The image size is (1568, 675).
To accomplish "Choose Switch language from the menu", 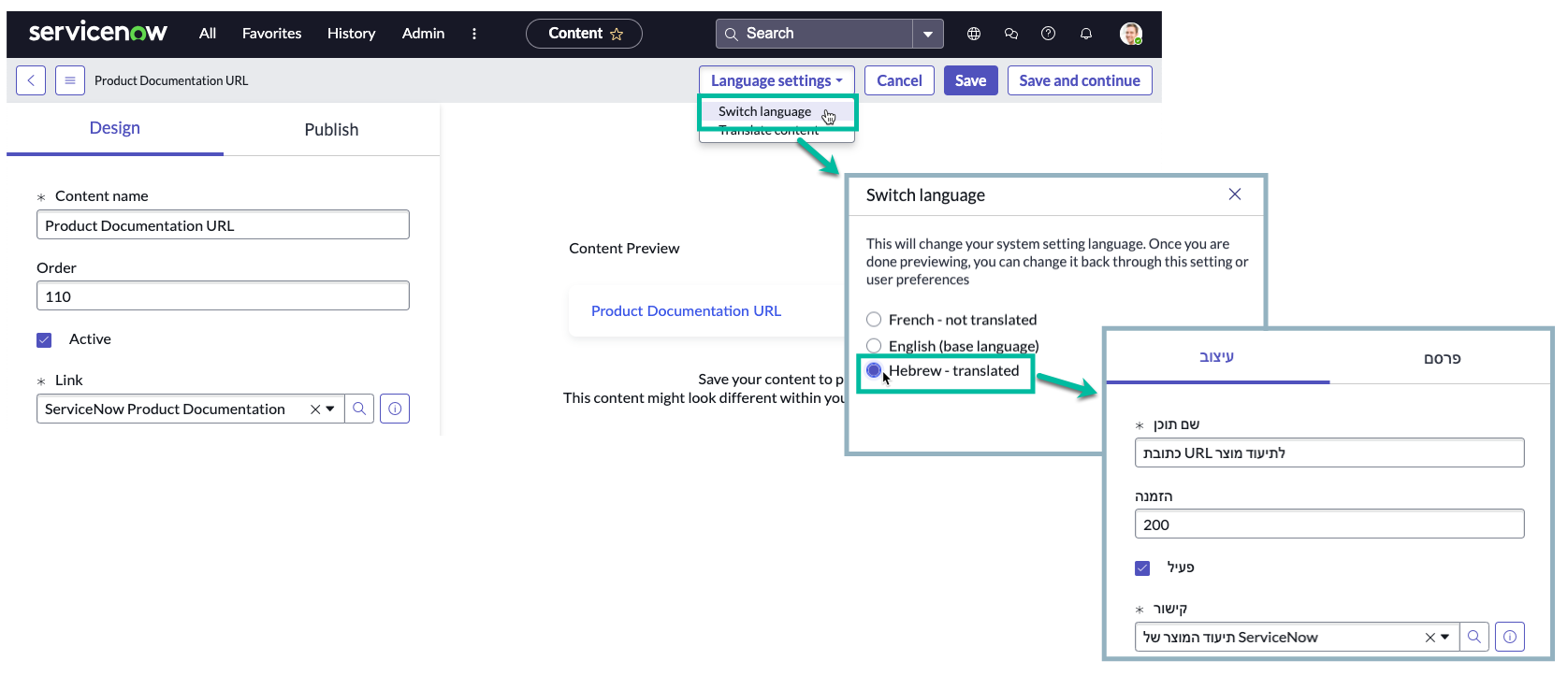I will 765,111.
